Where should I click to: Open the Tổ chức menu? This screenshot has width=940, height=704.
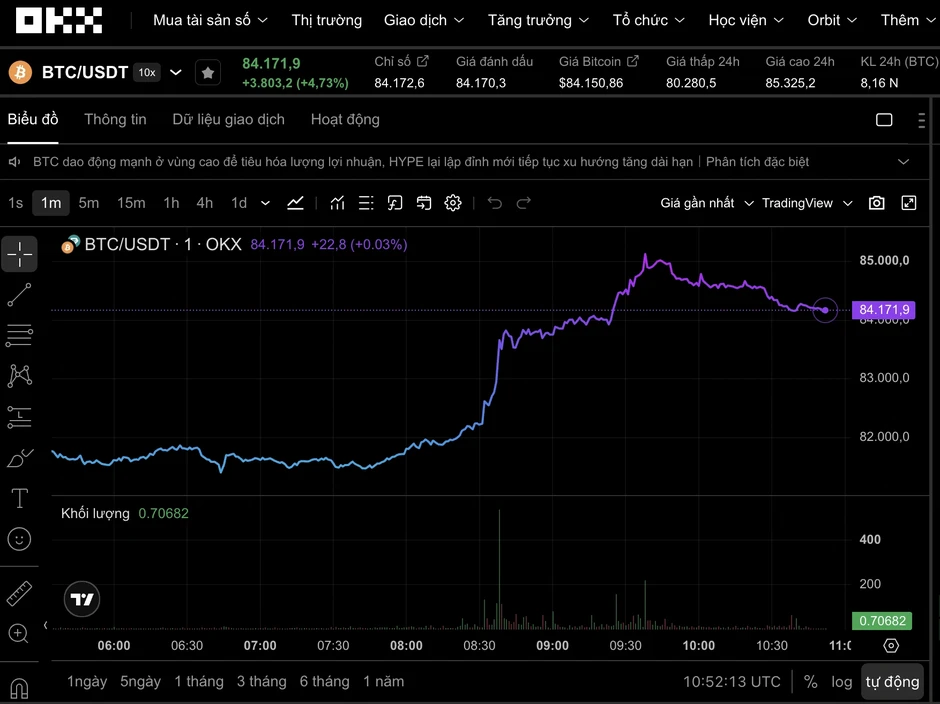pos(649,20)
